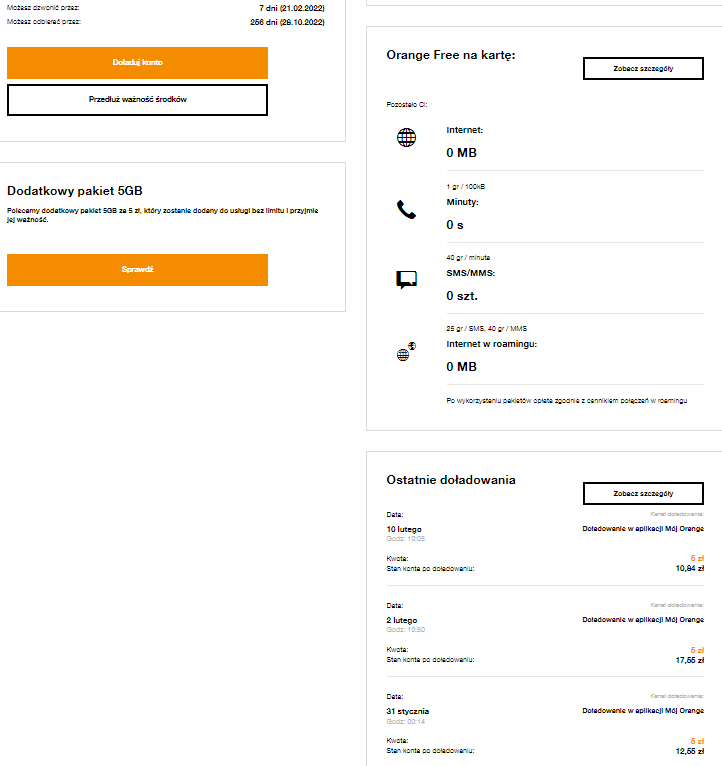The image size is (722, 766).
Task: Click the Internet globe icon
Action: pos(406,138)
